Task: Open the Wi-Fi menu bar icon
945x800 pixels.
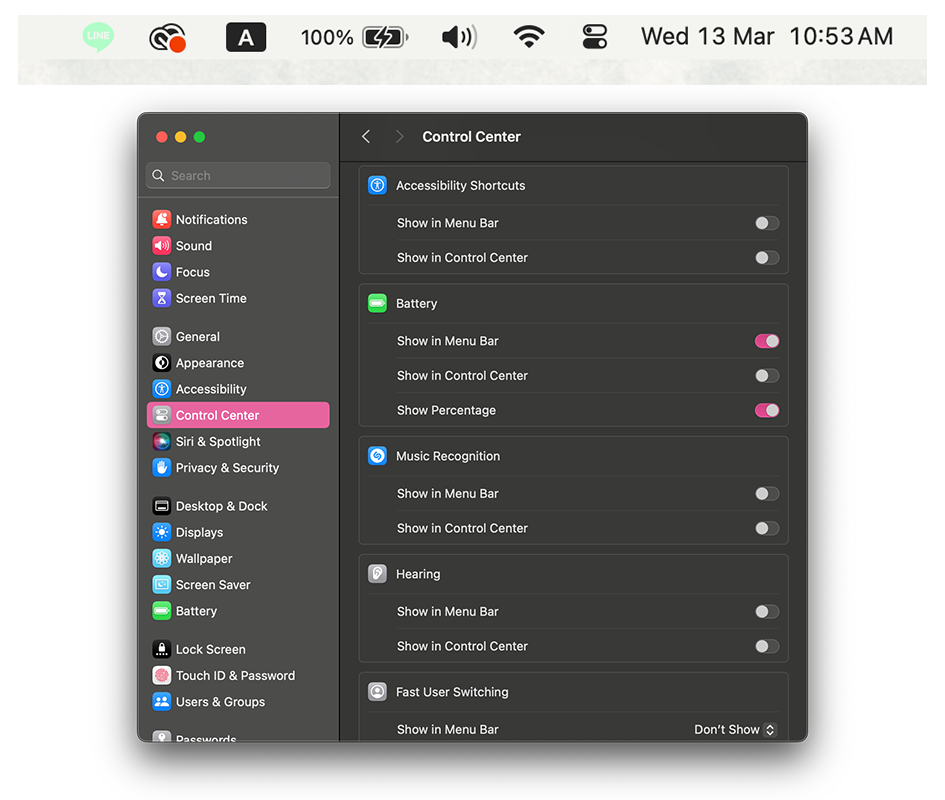Action: [529, 37]
